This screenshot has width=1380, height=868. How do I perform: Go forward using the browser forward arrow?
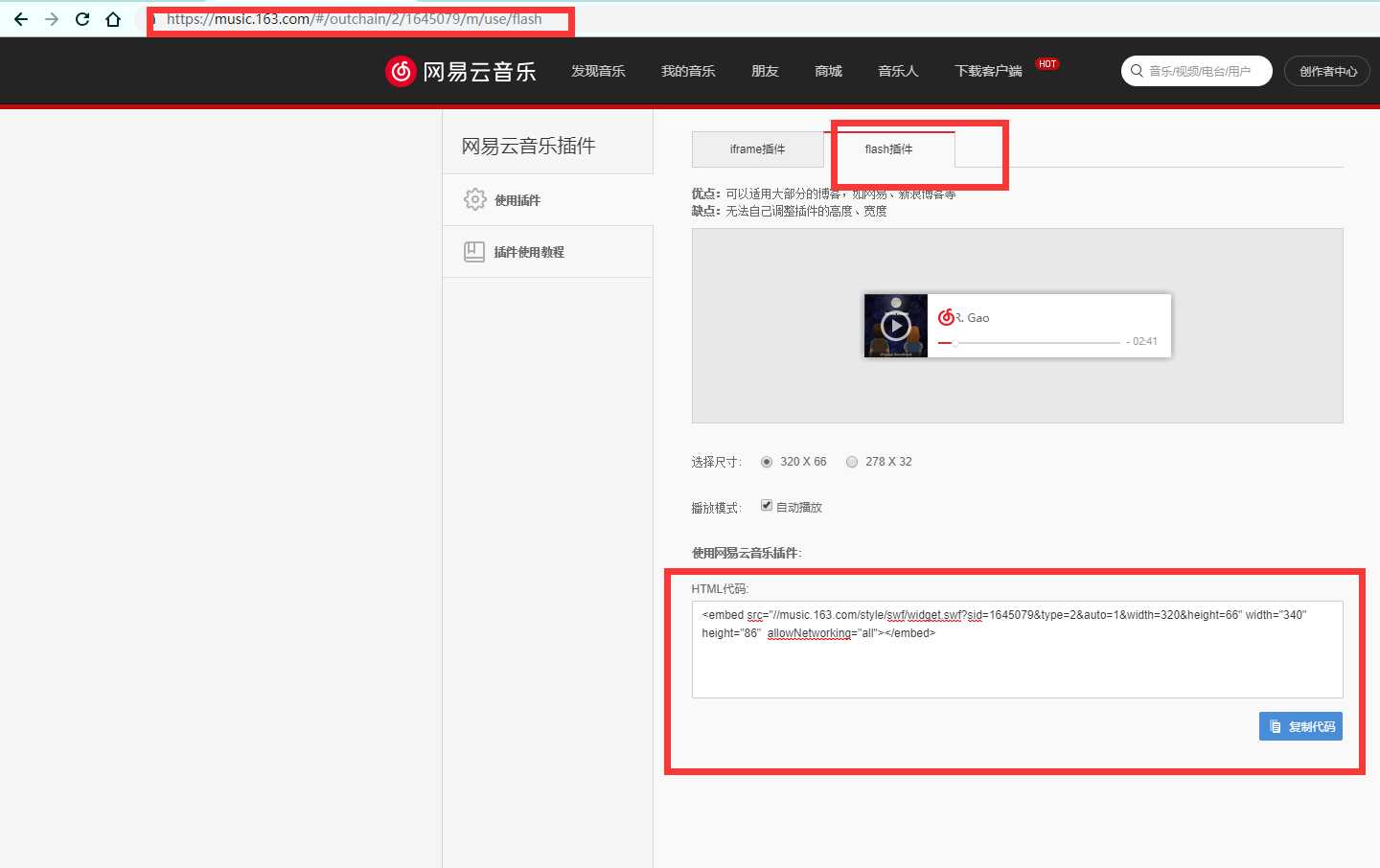(x=52, y=19)
